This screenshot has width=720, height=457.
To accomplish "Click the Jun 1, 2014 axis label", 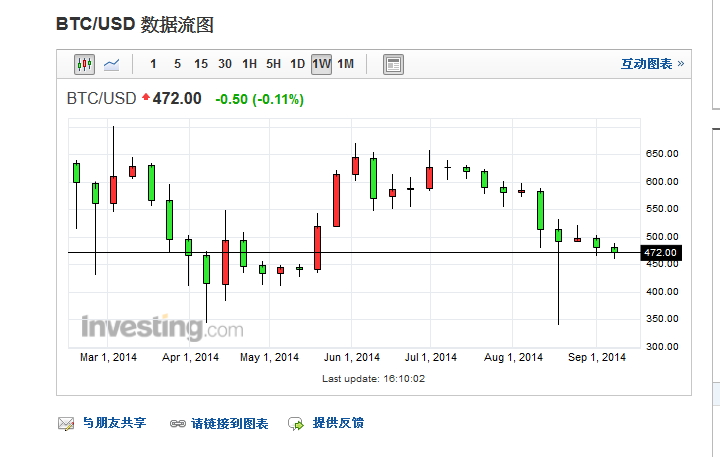I will pos(352,357).
